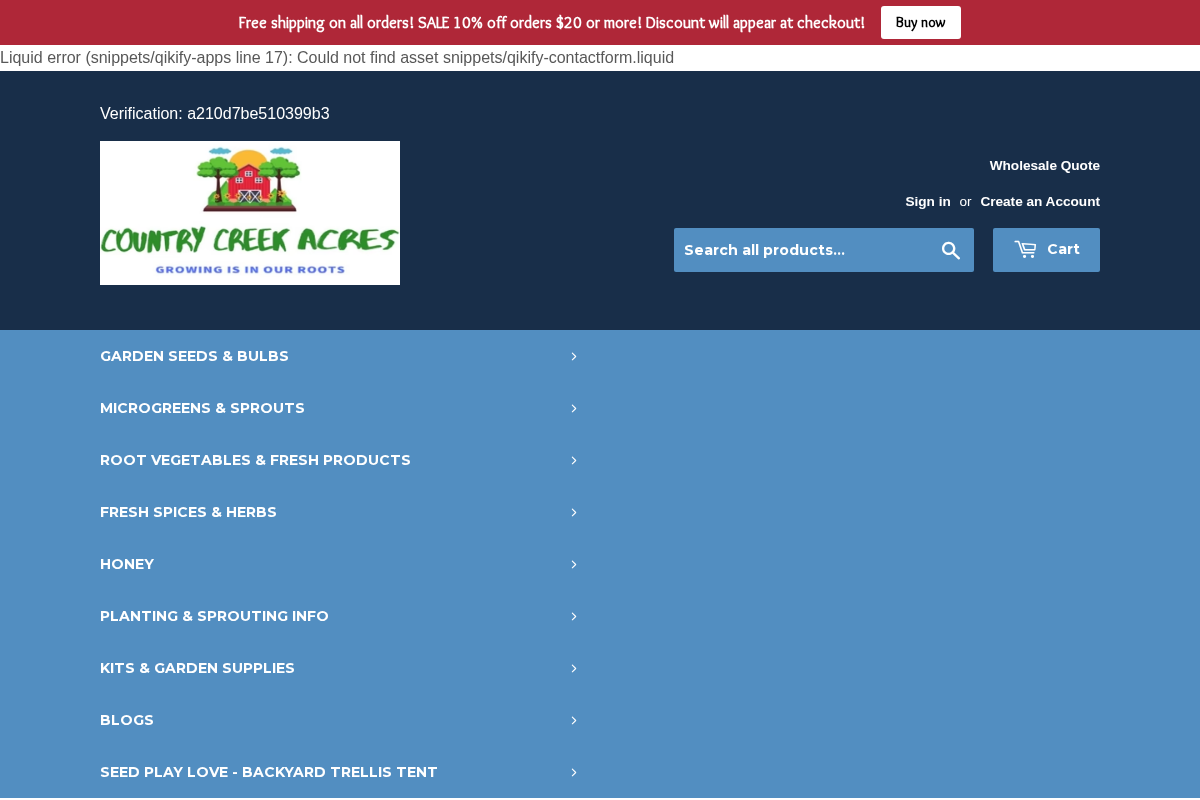This screenshot has width=1200, height=800.
Task: Click the Search all products field
Action: 800,249
